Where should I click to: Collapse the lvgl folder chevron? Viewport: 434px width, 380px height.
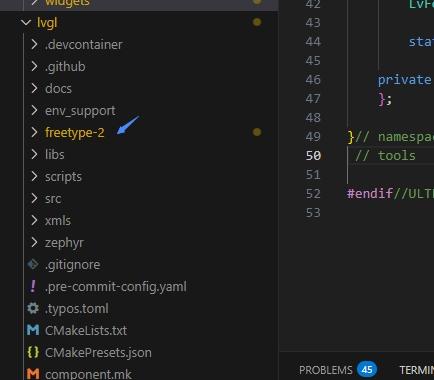(x=26, y=23)
